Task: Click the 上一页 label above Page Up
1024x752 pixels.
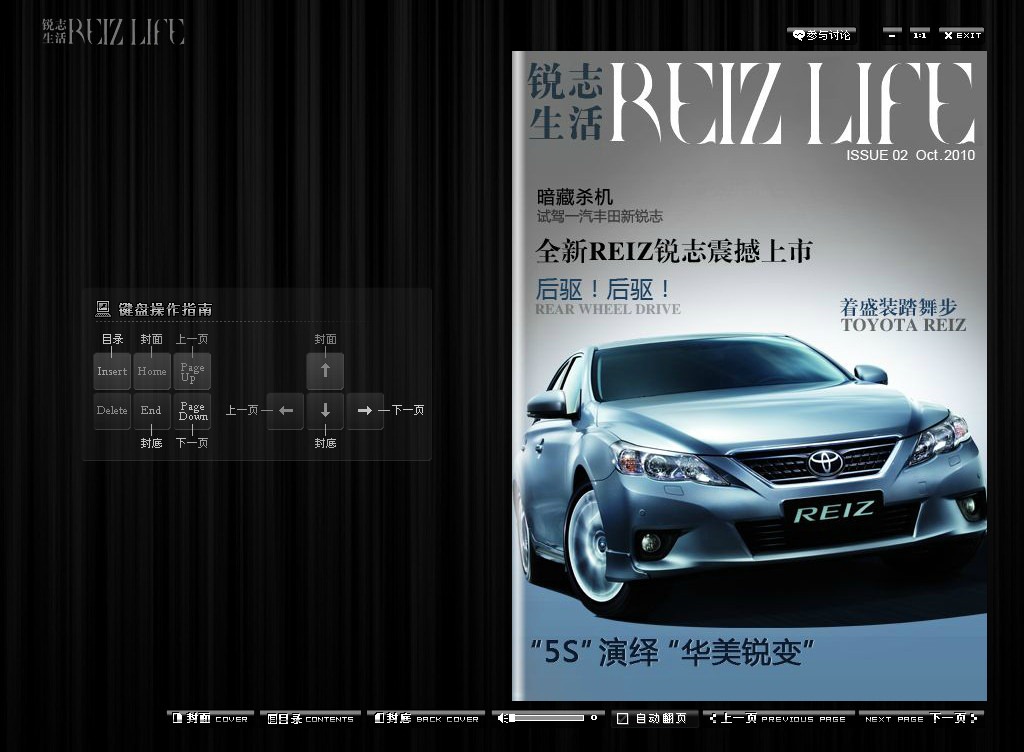Action: pos(192,339)
